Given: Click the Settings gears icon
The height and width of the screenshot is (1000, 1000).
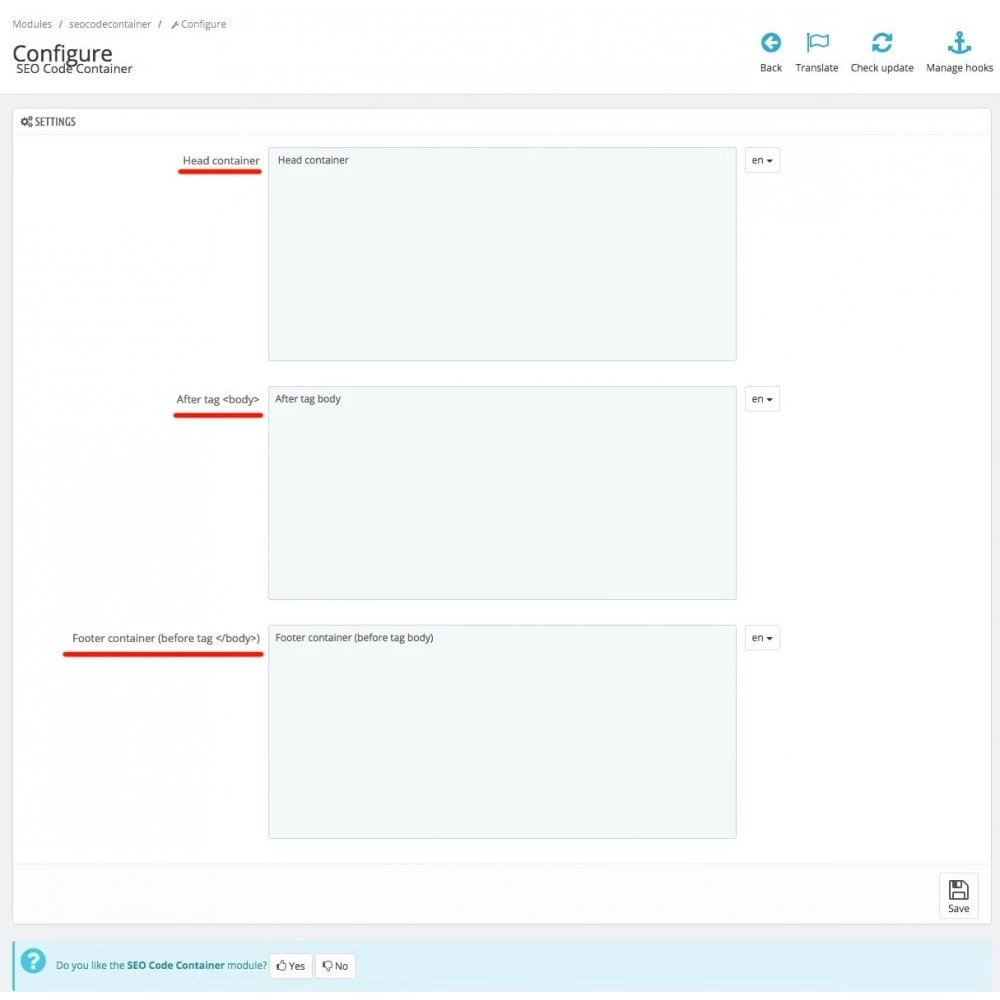Looking at the screenshot, I should (26, 121).
